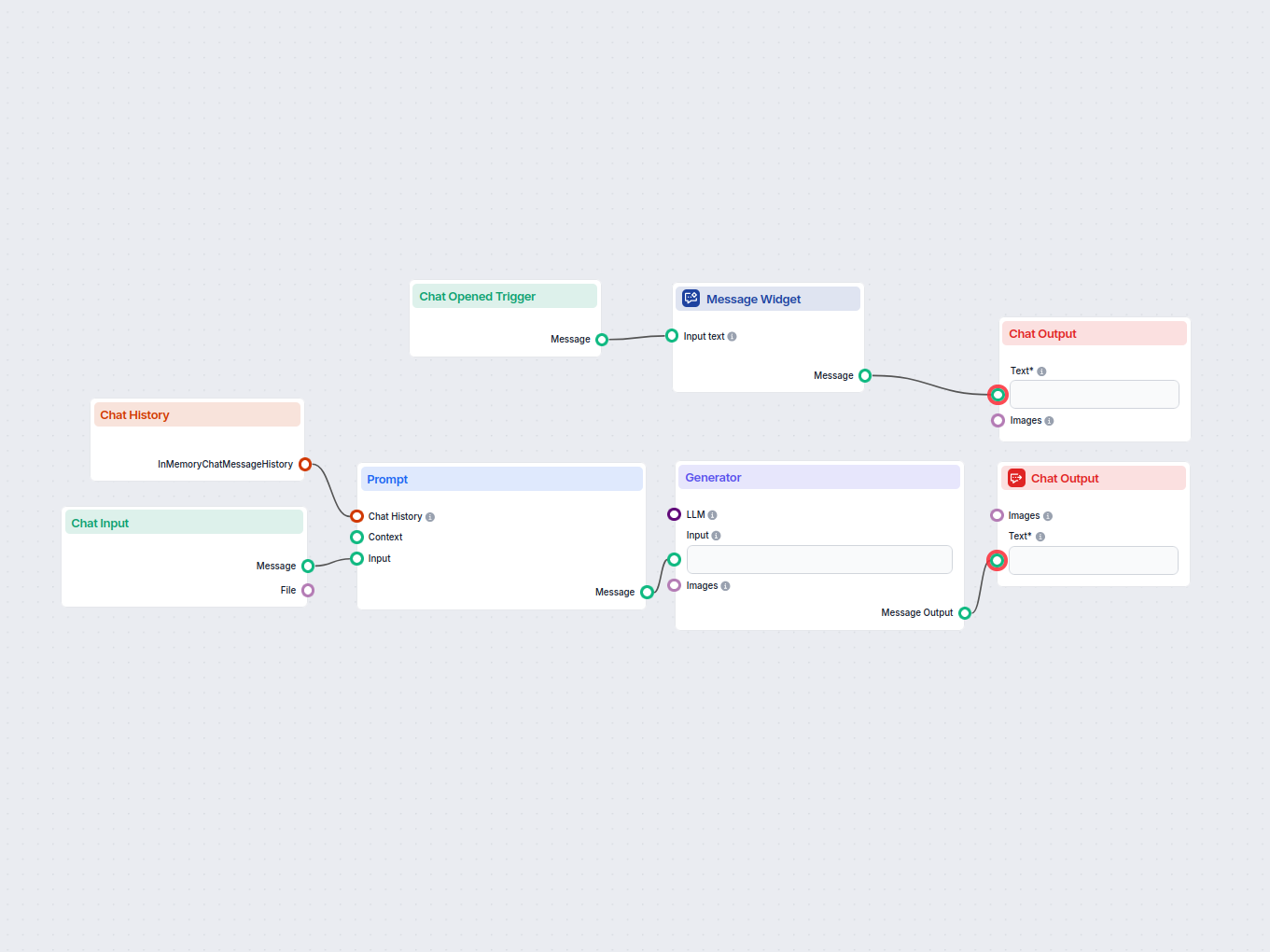The width and height of the screenshot is (1270, 952).
Task: Select the Message port on Chat Opened Trigger
Action: (x=602, y=340)
